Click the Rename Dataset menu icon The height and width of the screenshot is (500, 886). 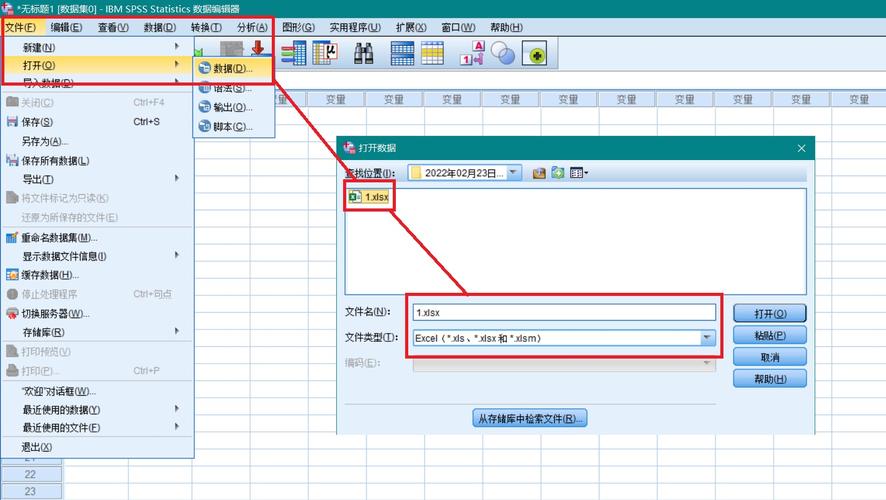pyautogui.click(x=12, y=237)
